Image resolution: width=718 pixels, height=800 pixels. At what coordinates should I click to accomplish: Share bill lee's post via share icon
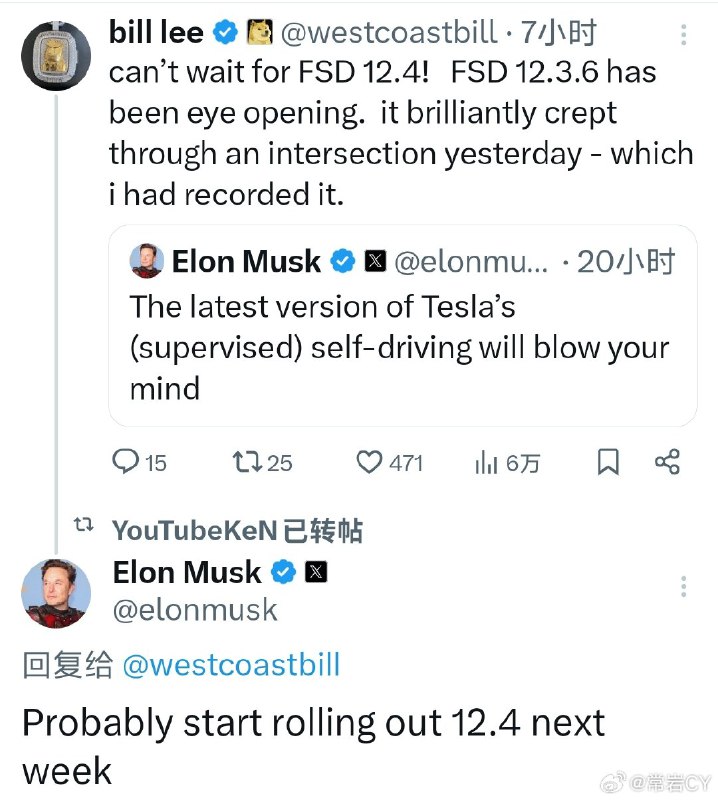click(x=667, y=462)
